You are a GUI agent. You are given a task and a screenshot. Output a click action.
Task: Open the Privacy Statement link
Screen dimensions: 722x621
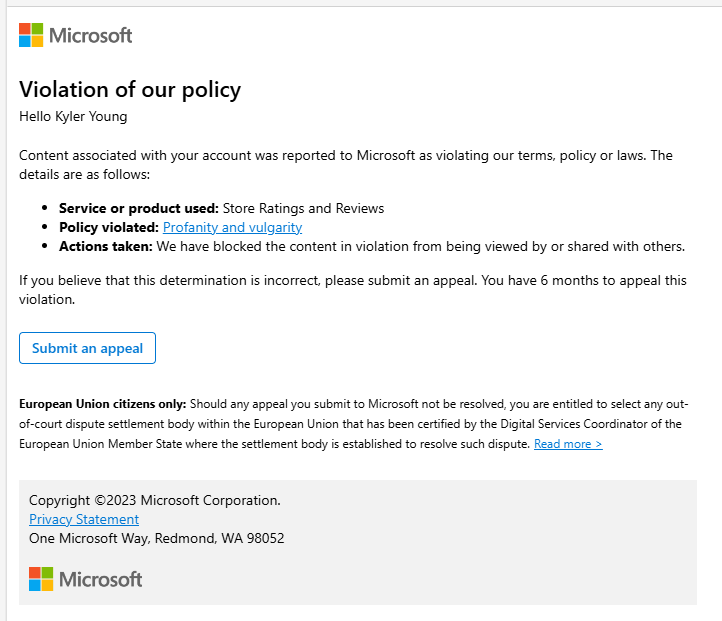[x=84, y=519]
